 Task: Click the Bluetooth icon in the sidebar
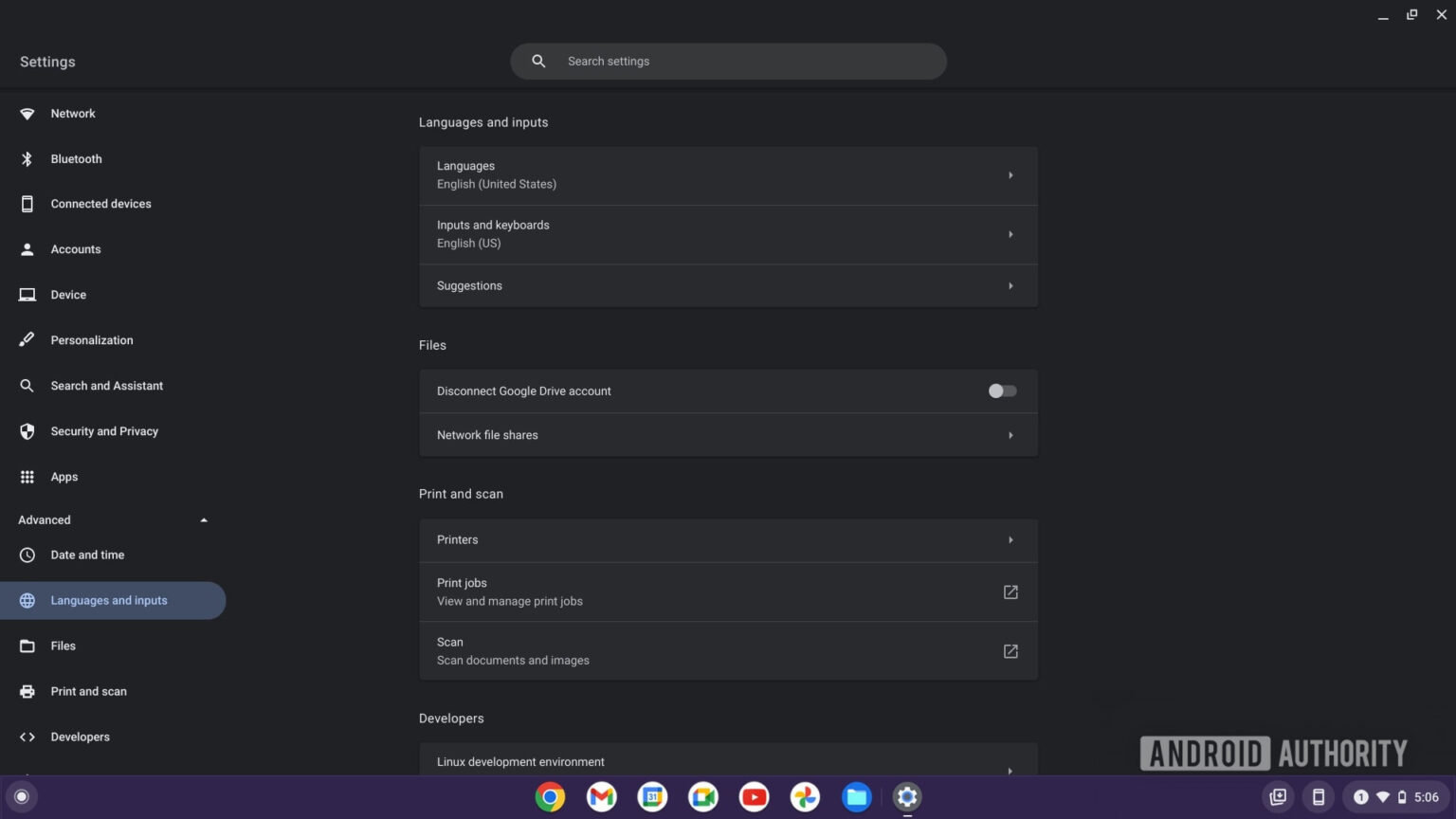click(76, 158)
